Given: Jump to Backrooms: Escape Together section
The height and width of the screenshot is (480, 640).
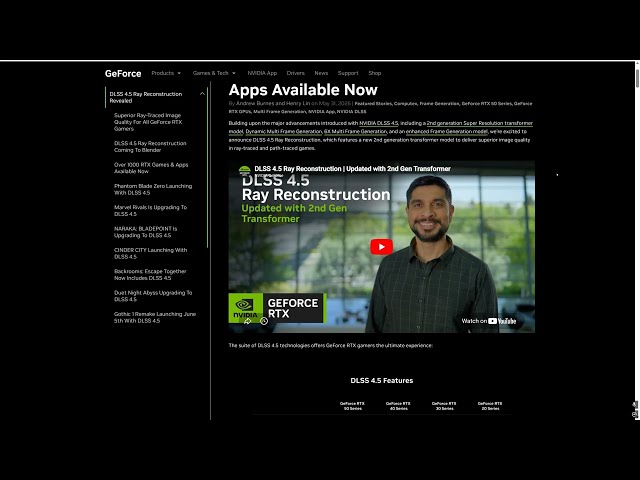Looking at the screenshot, I should (150, 274).
